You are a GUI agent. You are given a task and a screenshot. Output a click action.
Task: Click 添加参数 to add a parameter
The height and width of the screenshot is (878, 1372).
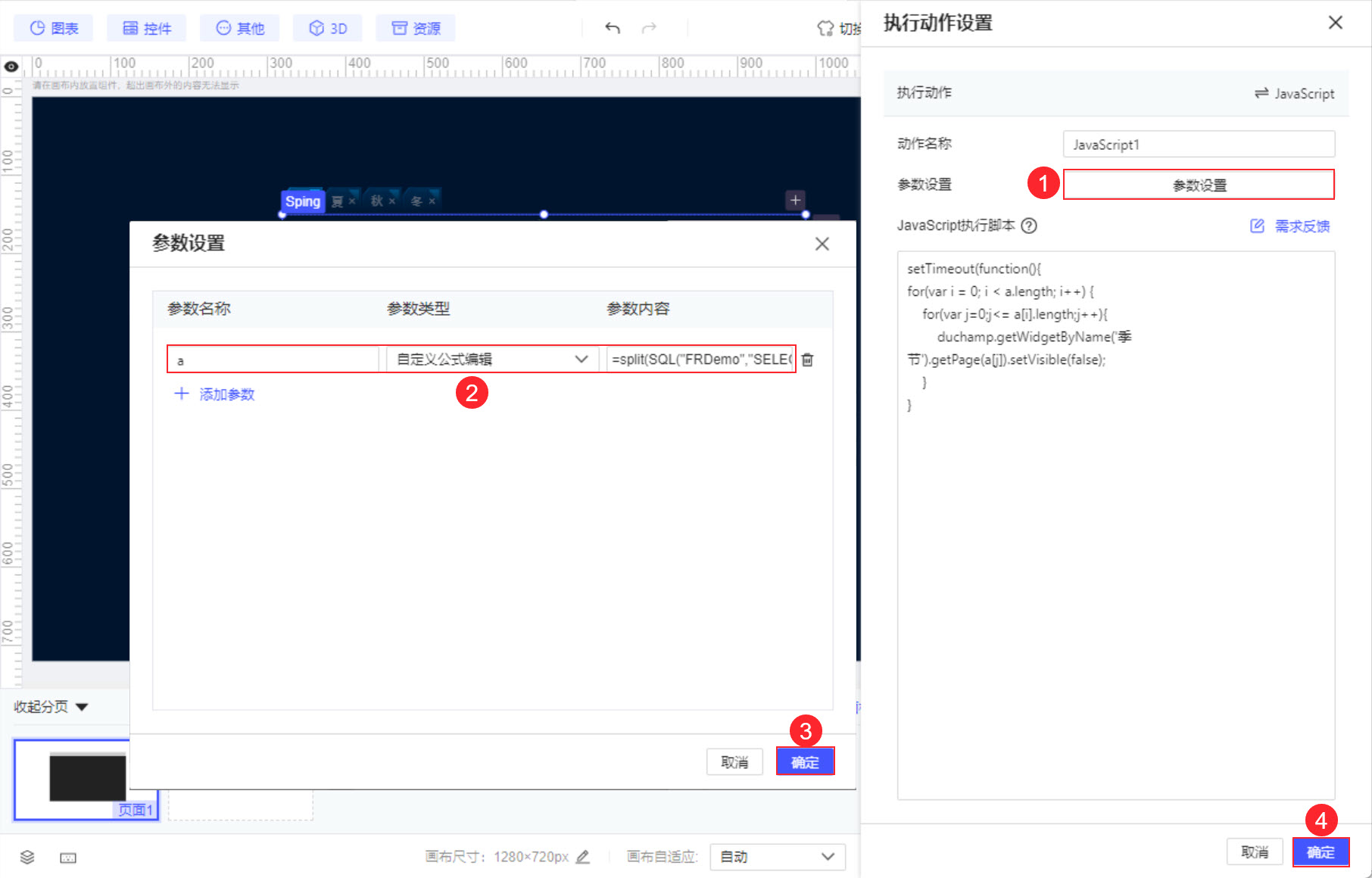(x=215, y=394)
